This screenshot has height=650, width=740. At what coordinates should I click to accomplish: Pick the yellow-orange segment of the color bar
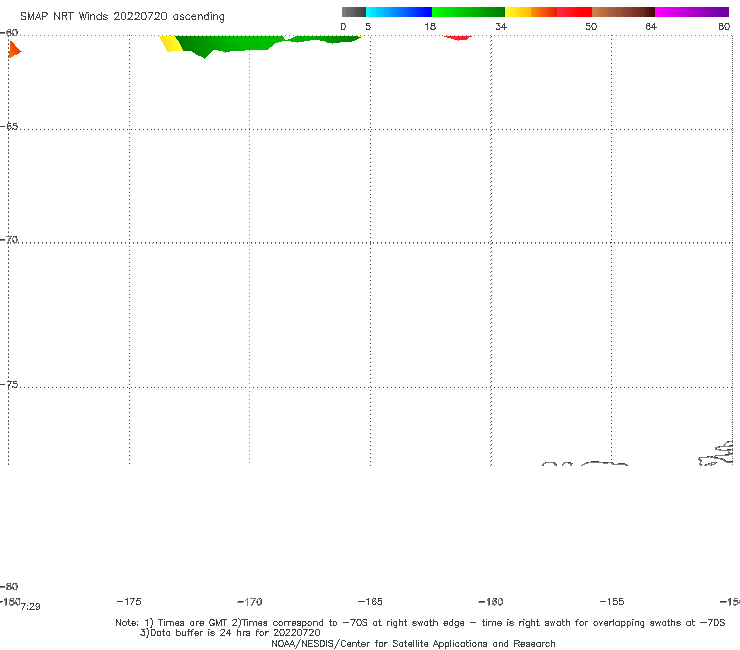pyautogui.click(x=530, y=12)
